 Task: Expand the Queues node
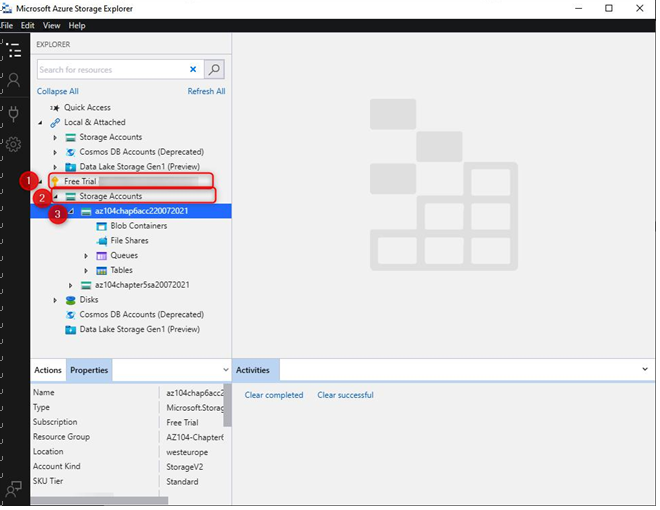pos(86,256)
